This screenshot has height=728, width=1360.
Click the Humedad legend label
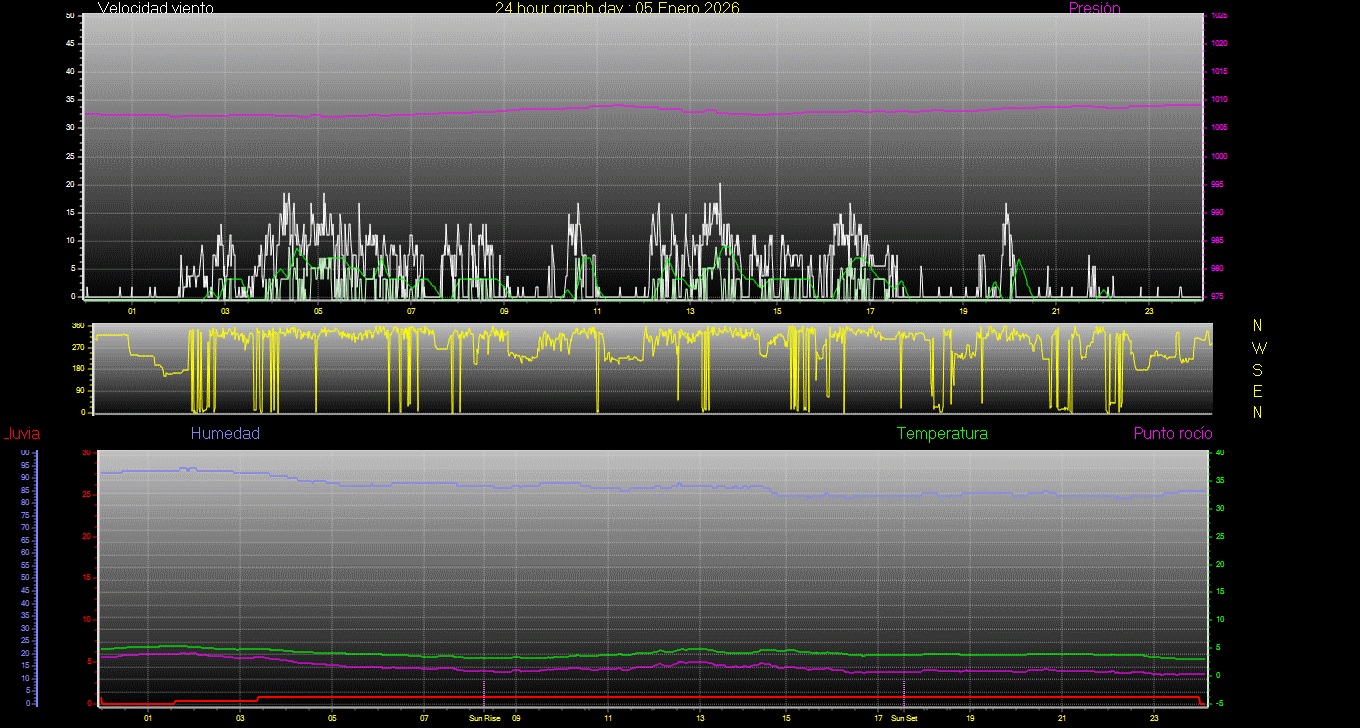point(225,433)
